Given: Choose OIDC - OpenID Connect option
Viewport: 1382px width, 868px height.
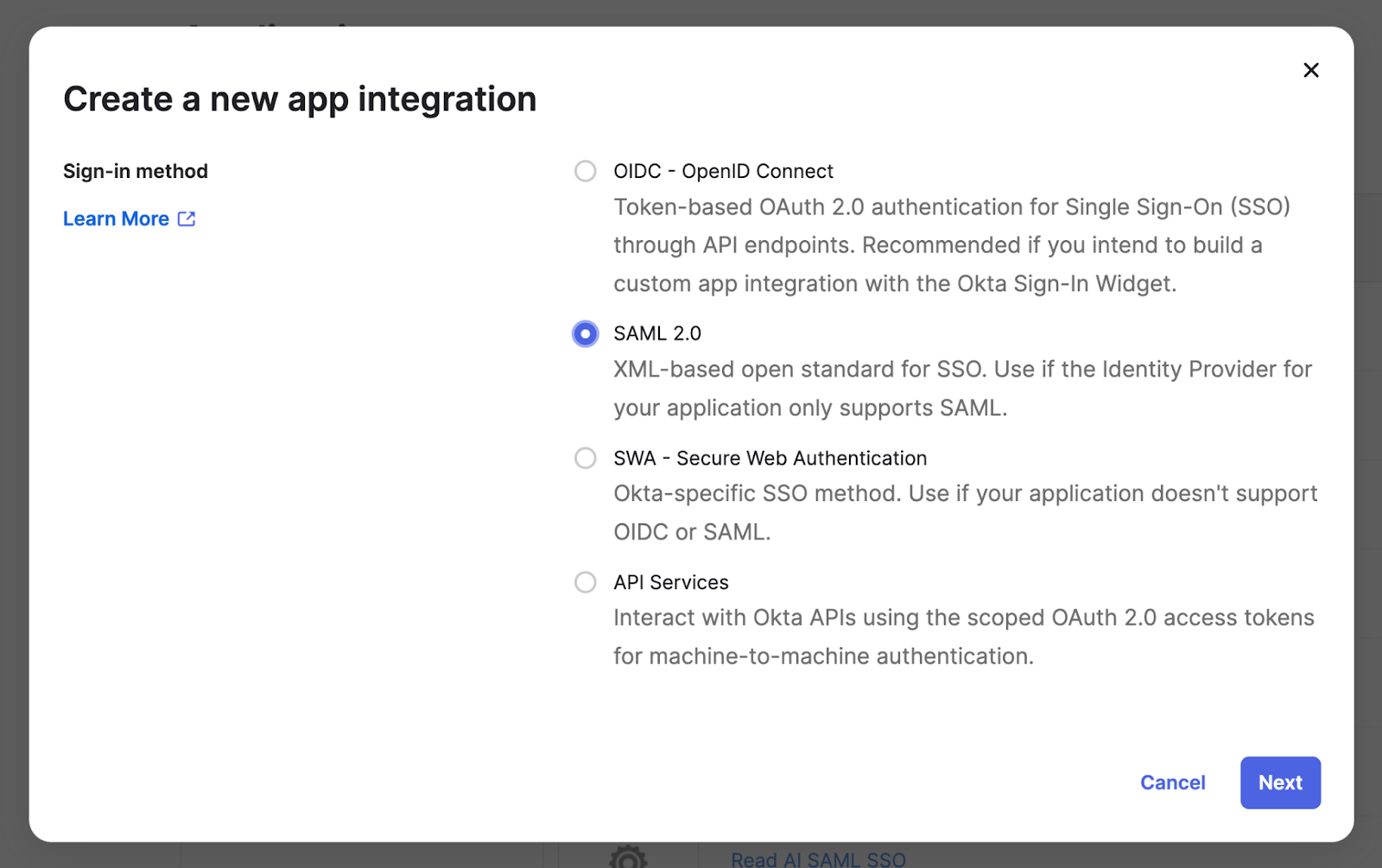Looking at the screenshot, I should [585, 171].
